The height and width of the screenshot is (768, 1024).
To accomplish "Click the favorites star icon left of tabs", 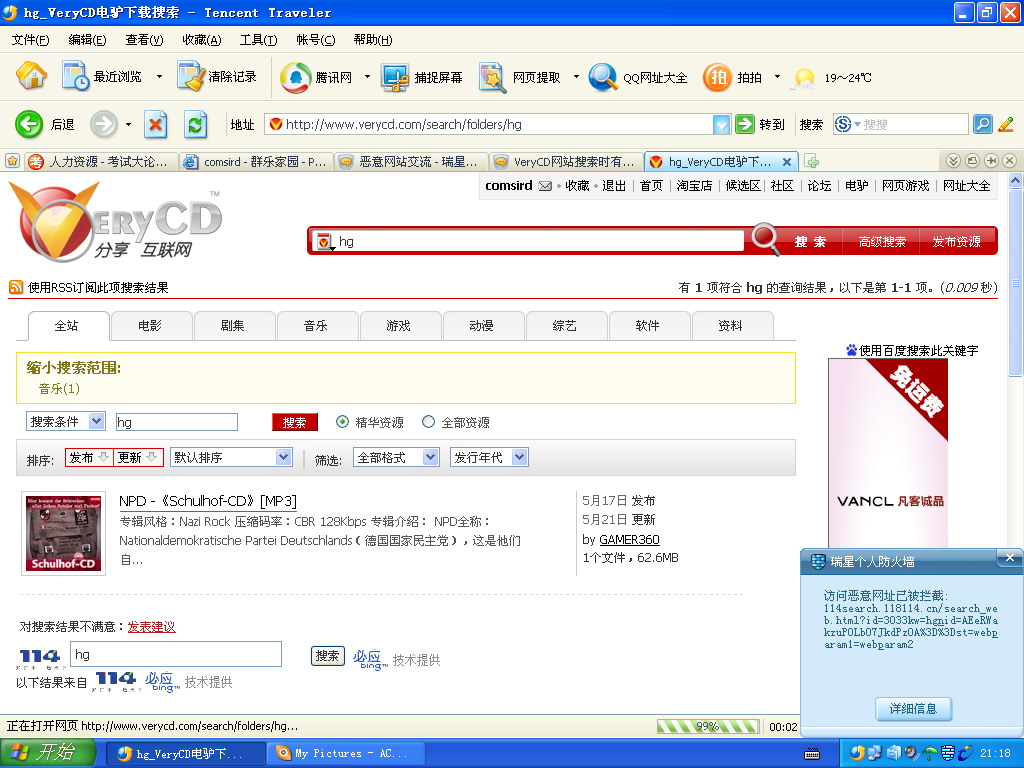I will (12, 161).
